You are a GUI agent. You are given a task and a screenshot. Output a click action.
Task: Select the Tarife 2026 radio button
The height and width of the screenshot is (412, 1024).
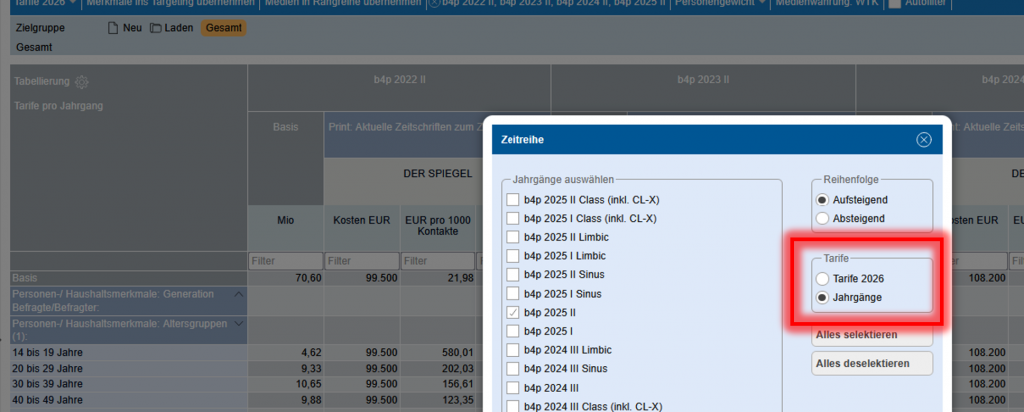click(x=823, y=279)
